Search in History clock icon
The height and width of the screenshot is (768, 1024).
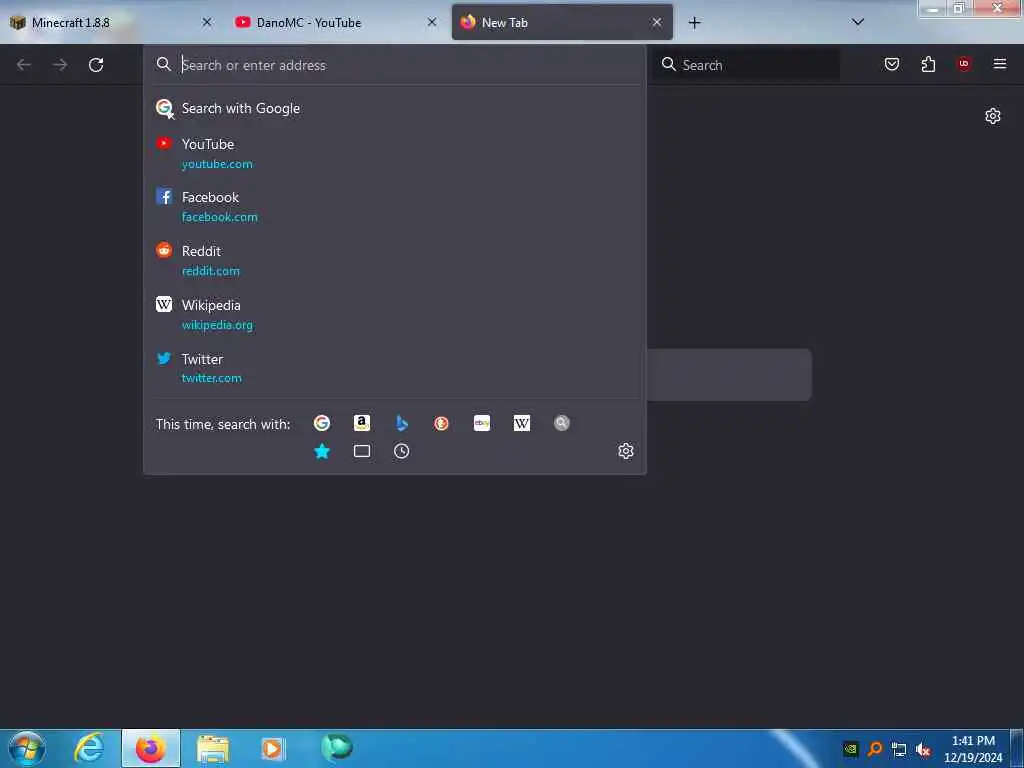402,451
